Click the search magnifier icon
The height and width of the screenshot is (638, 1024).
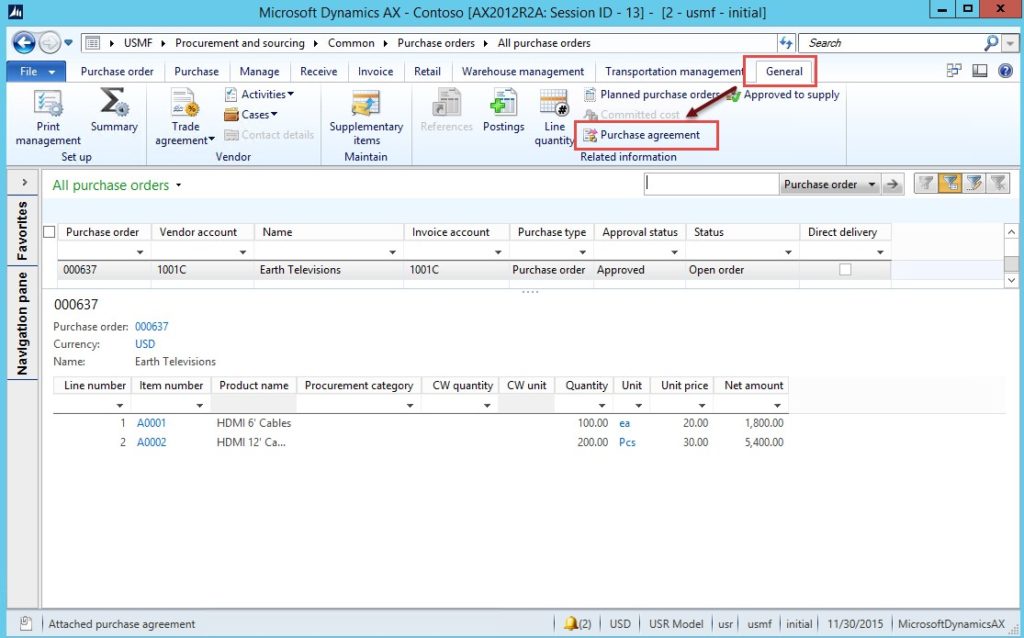(991, 43)
